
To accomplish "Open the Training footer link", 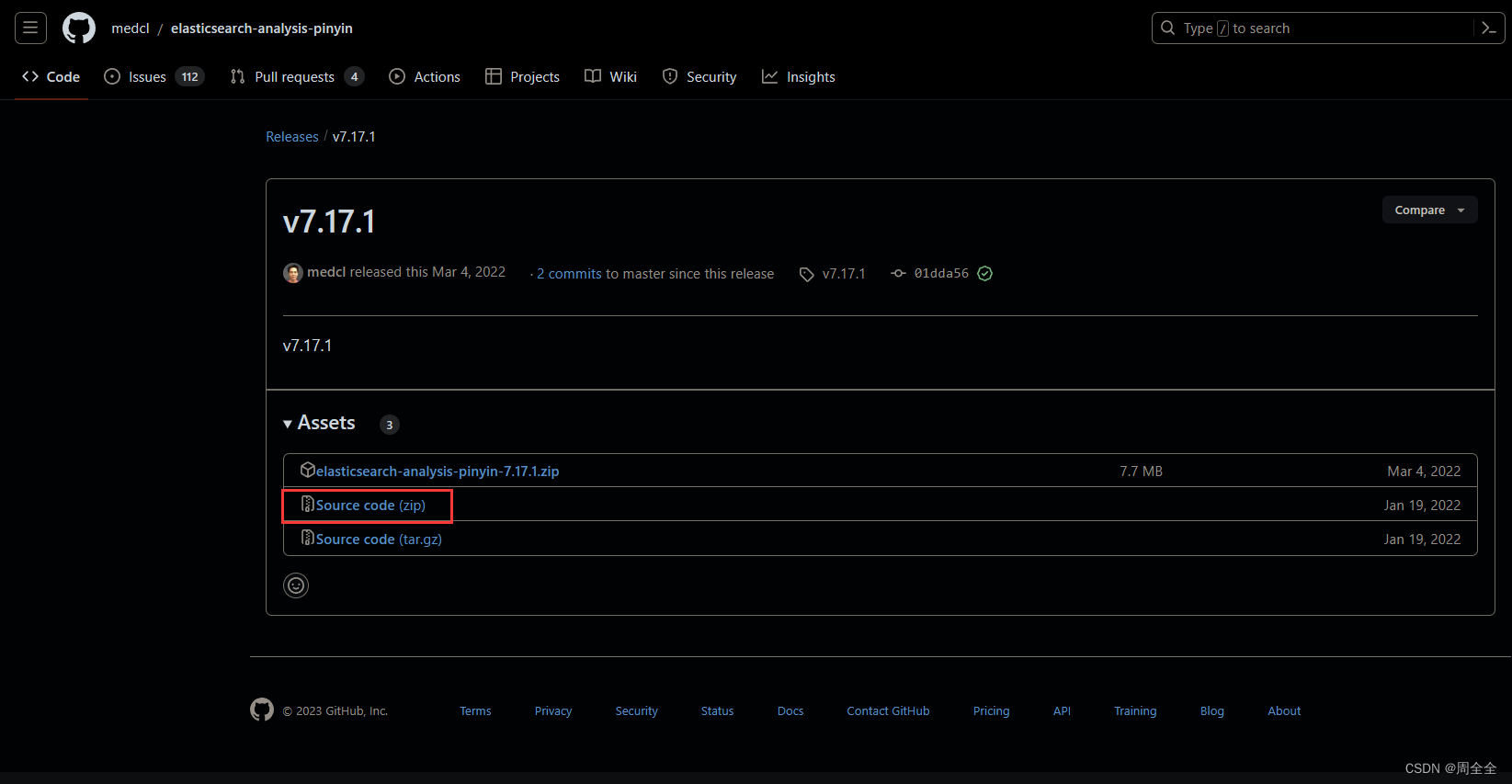I will [x=1135, y=711].
